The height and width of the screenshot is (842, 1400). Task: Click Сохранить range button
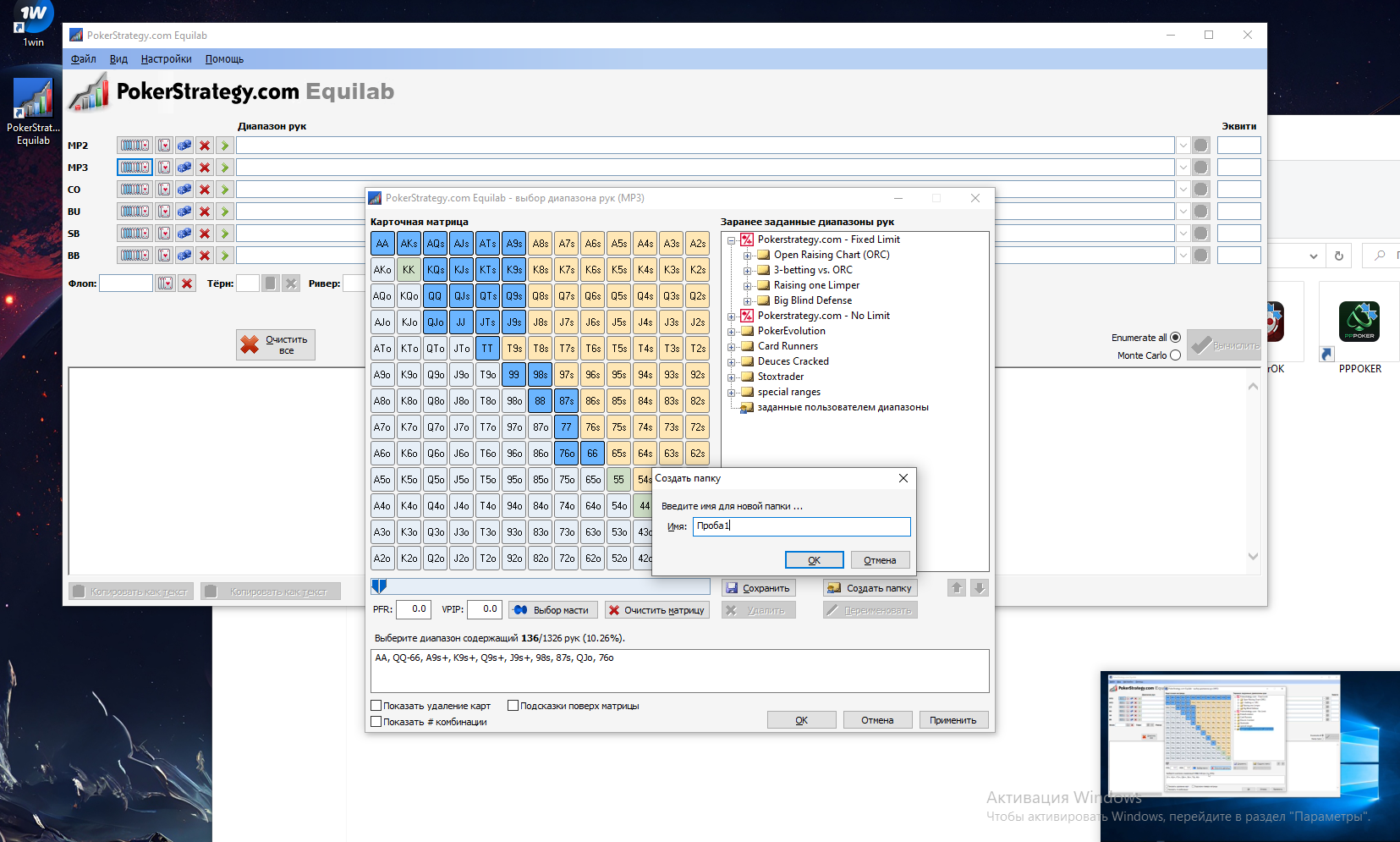pos(758,588)
